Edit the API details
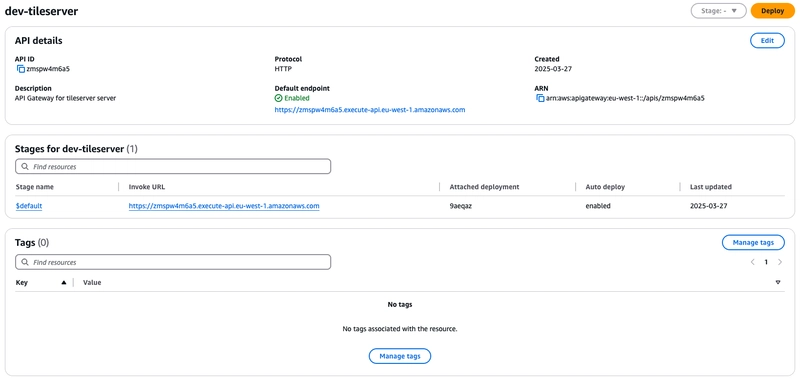The width and height of the screenshot is (800, 379). 767,41
